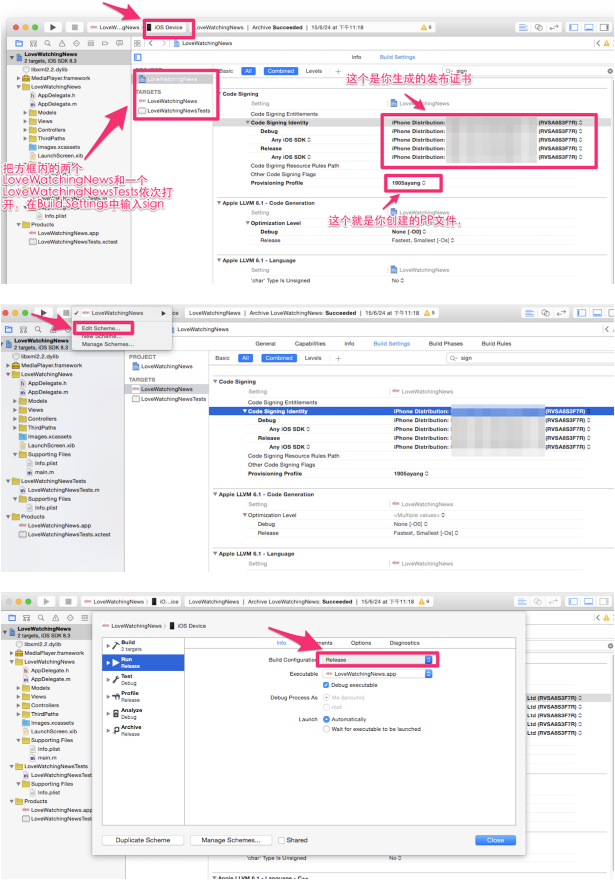Open Build Rules tab in middle screenshot
The height and width of the screenshot is (882, 615).
pyautogui.click(x=496, y=343)
